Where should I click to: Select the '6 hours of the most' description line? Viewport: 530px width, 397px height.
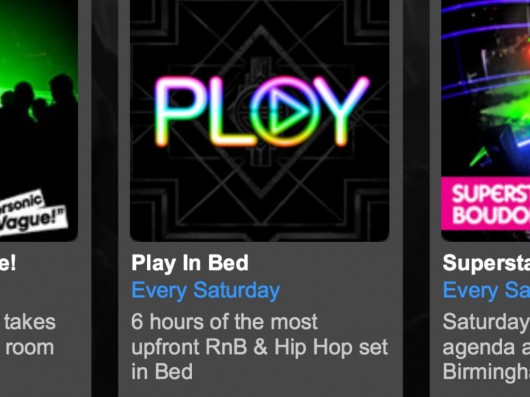click(x=224, y=321)
